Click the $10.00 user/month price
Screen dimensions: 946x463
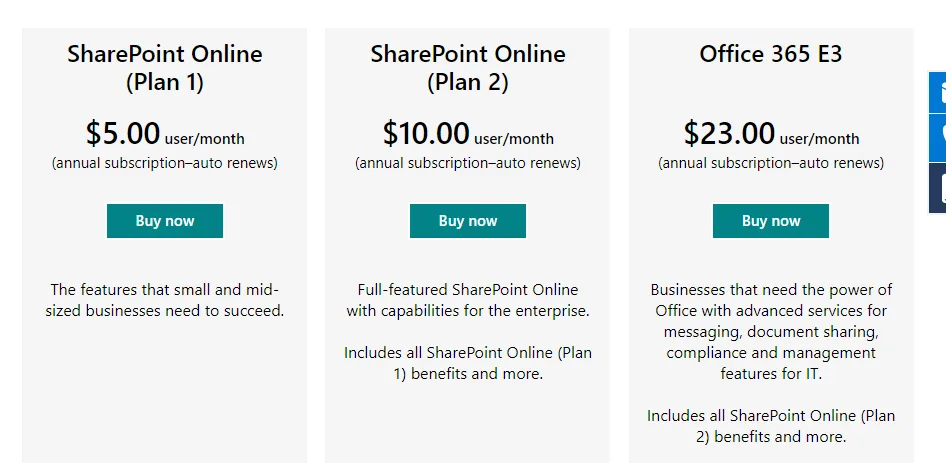point(468,134)
